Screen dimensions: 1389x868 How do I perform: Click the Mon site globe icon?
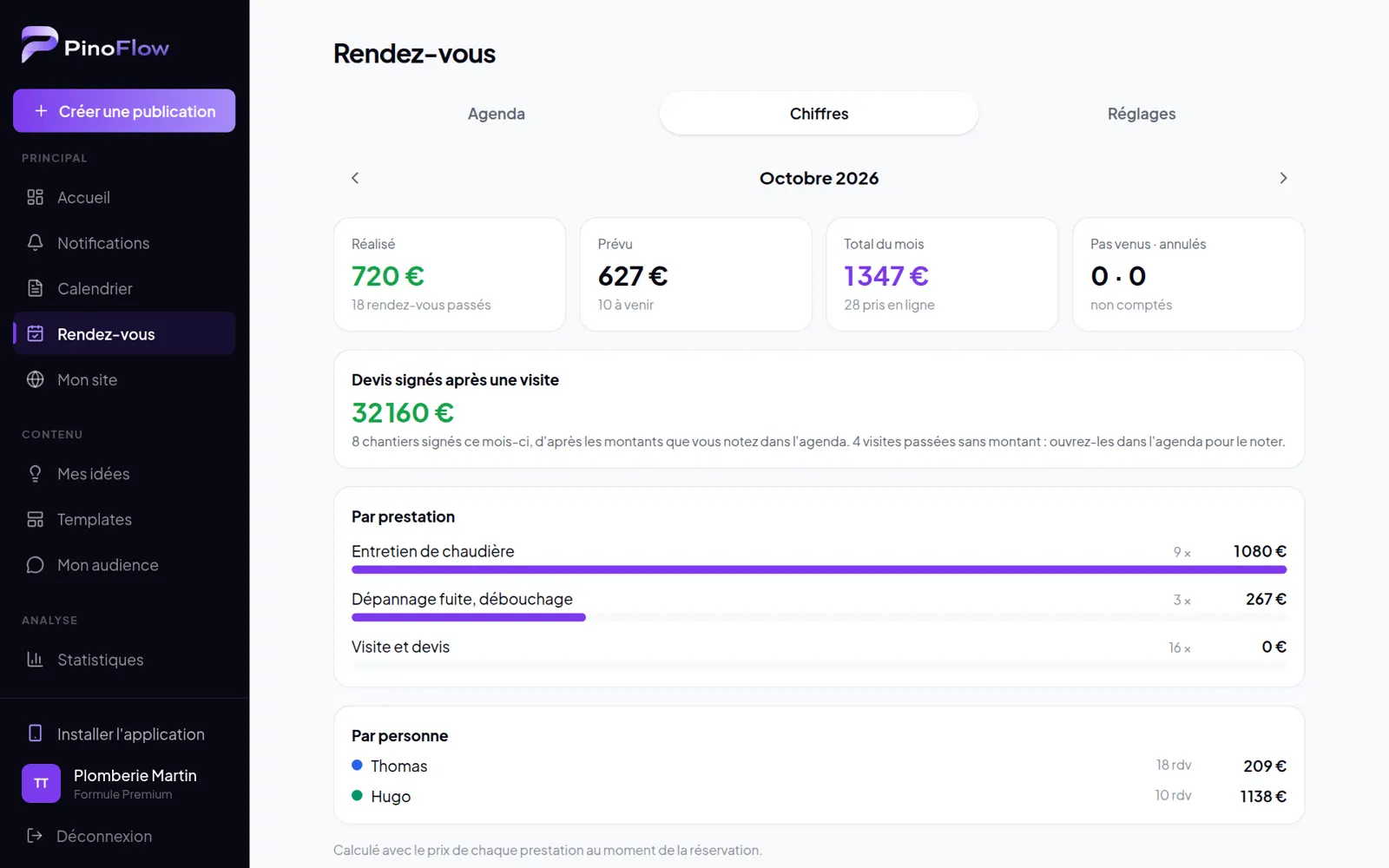35,379
